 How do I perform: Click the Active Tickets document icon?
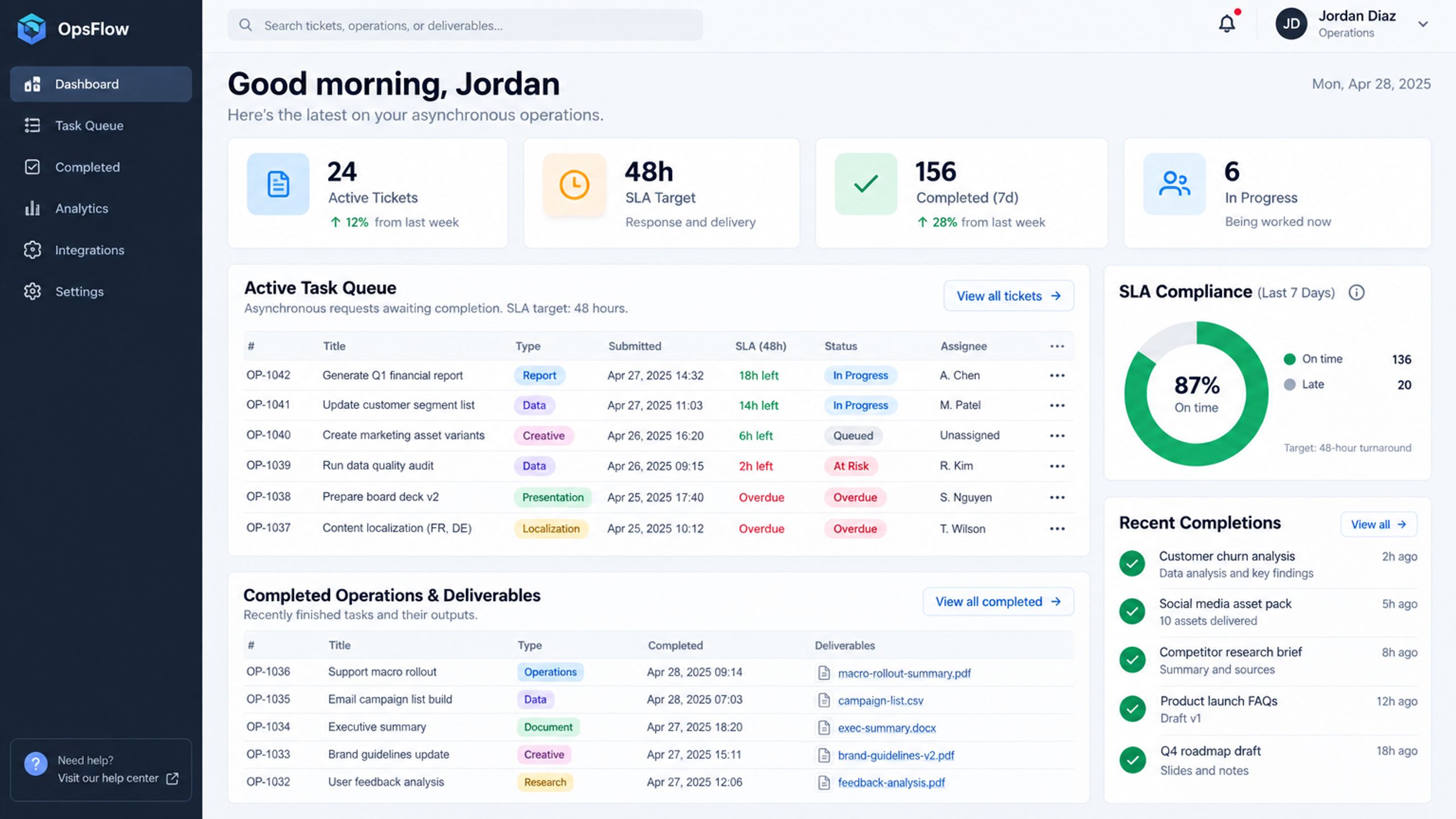coord(278,184)
